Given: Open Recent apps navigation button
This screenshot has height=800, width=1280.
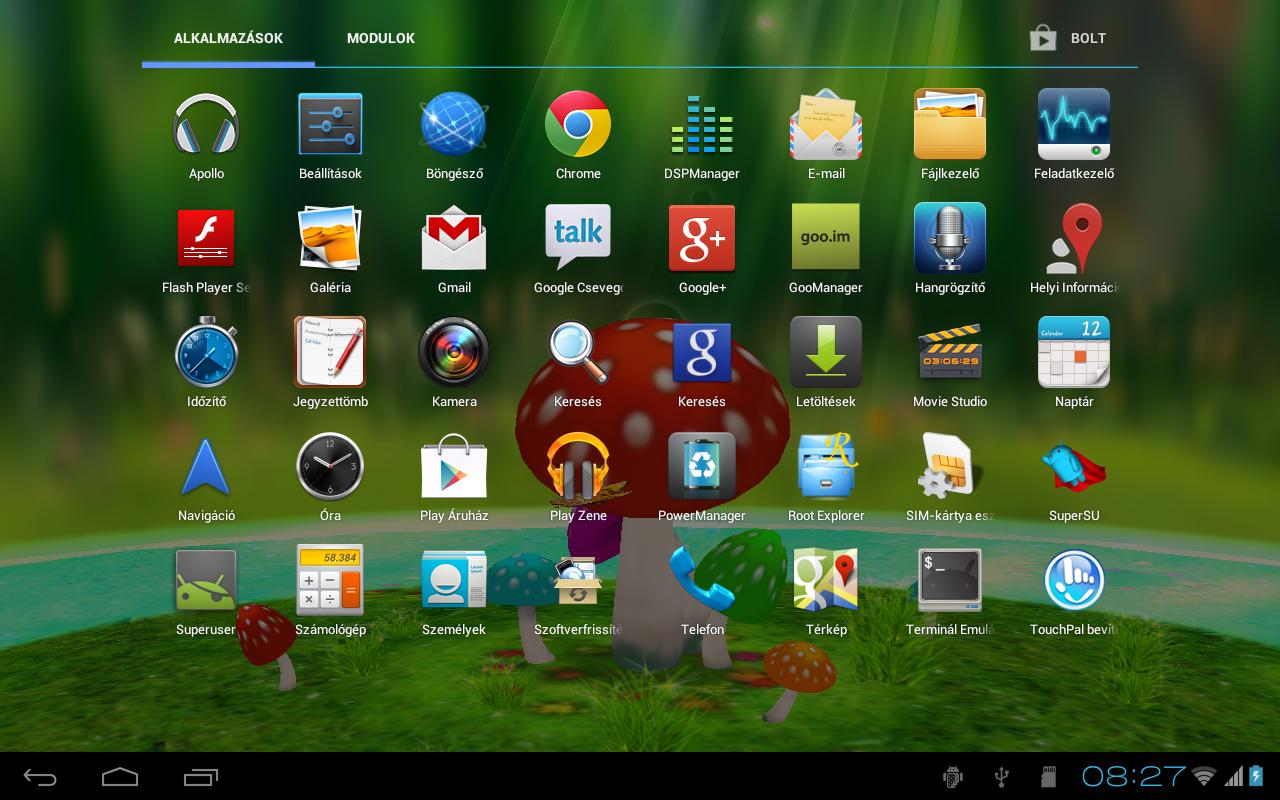Looking at the screenshot, I should coord(201,776).
